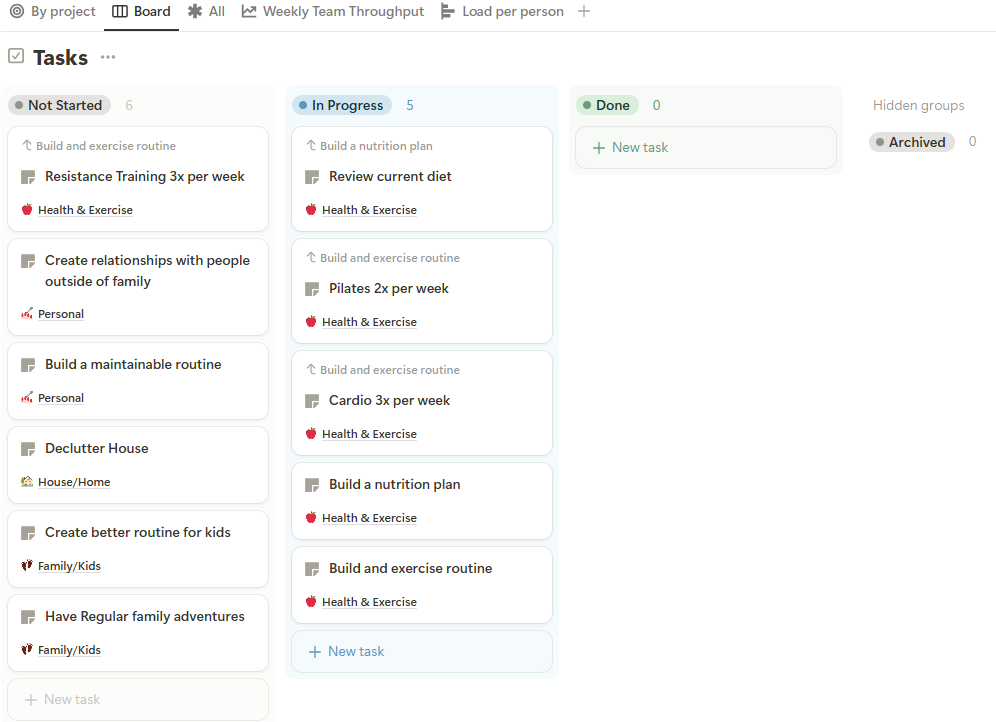
Task: Click the plus icon to add a view
Action: (584, 12)
